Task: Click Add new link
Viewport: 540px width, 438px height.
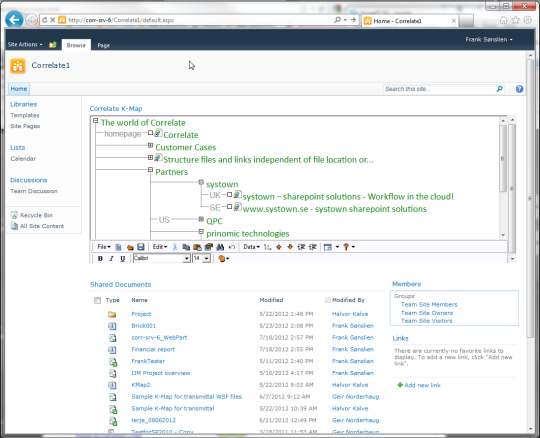Action: click(x=422, y=385)
